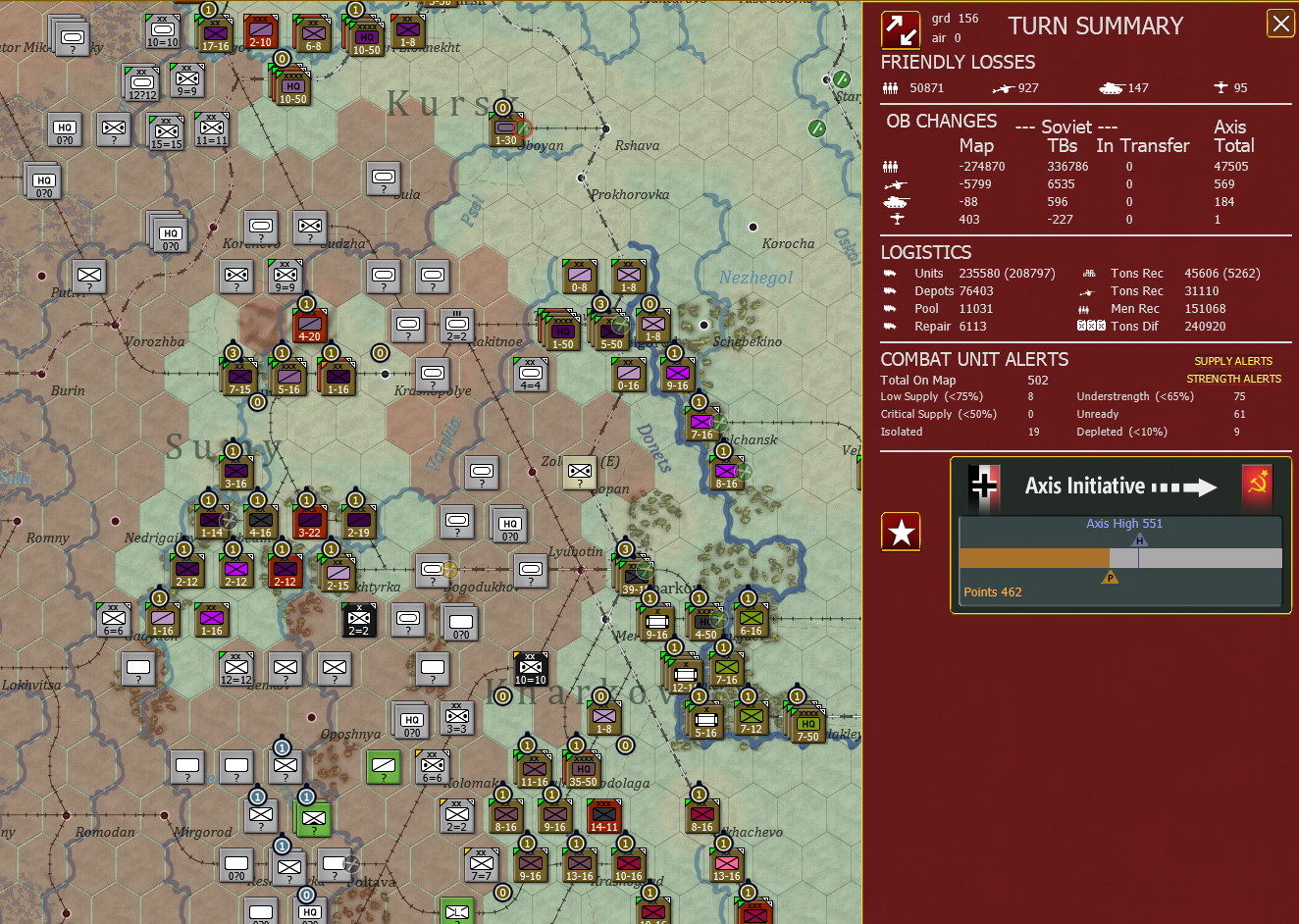Select the black 2=2 Axis counter
The image size is (1299, 924).
358,619
